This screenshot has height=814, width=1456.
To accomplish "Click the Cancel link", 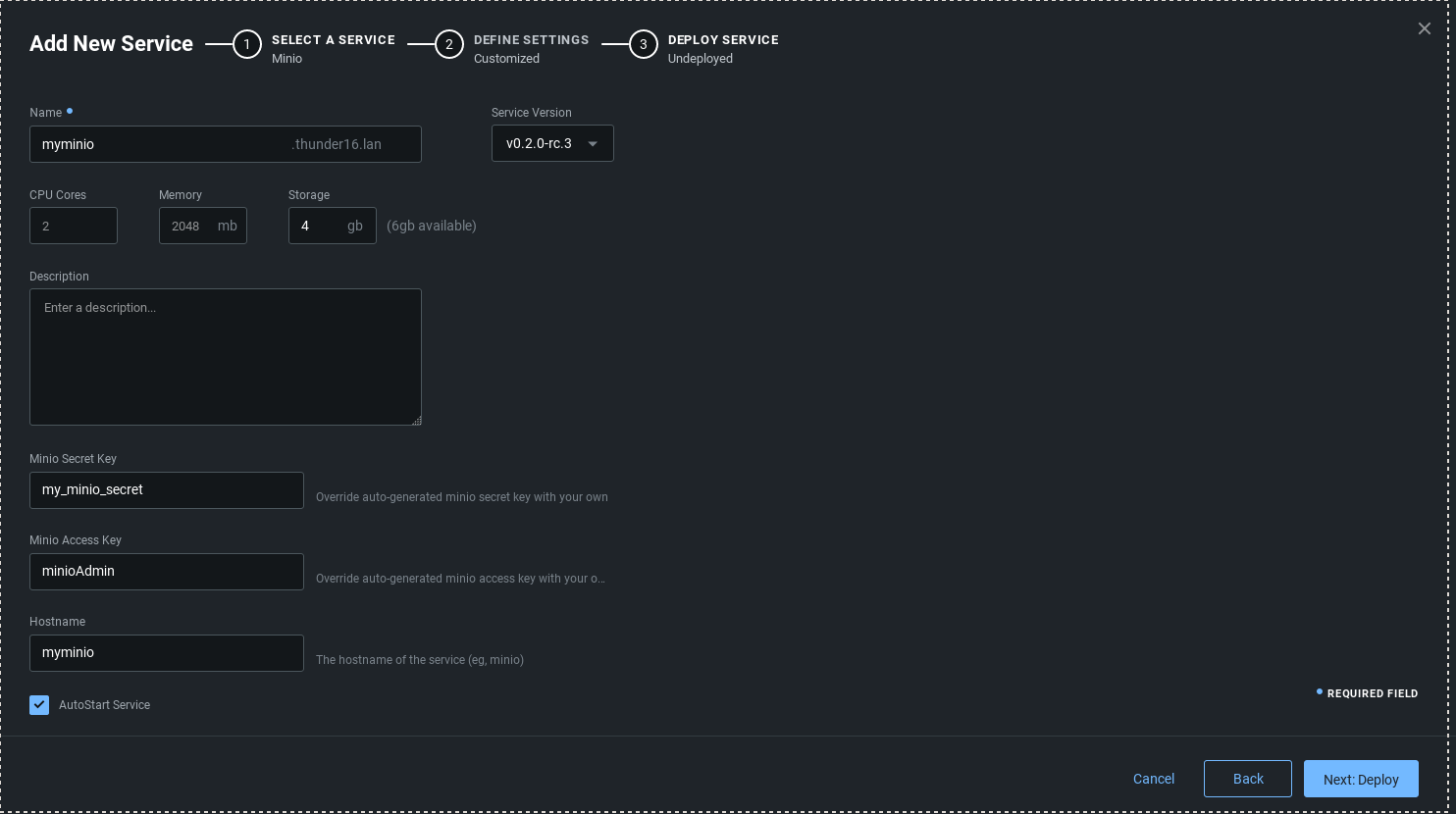I will pyautogui.click(x=1154, y=779).
